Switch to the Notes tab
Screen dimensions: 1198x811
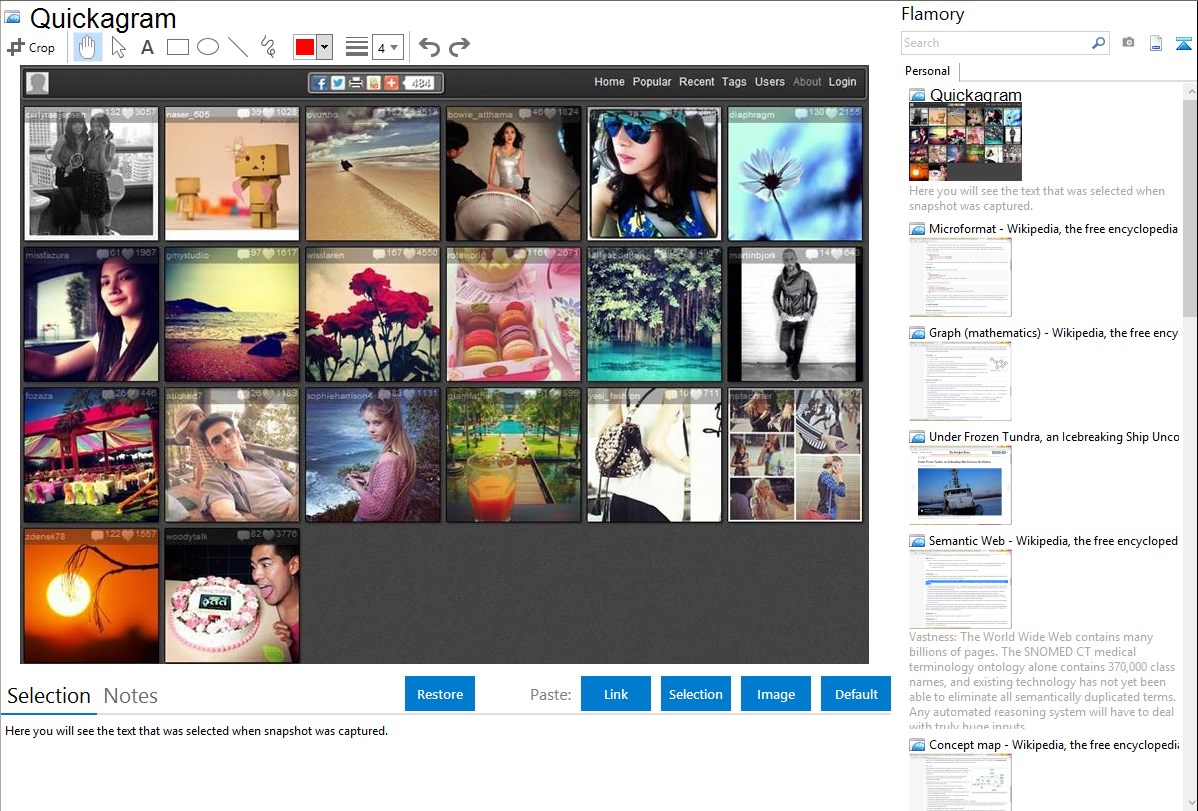tap(131, 696)
